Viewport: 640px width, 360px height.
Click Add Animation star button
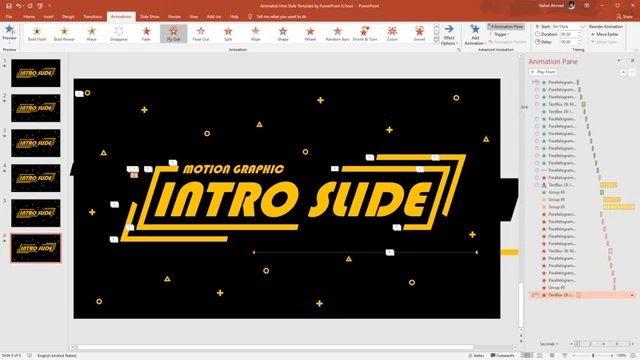click(x=475, y=35)
